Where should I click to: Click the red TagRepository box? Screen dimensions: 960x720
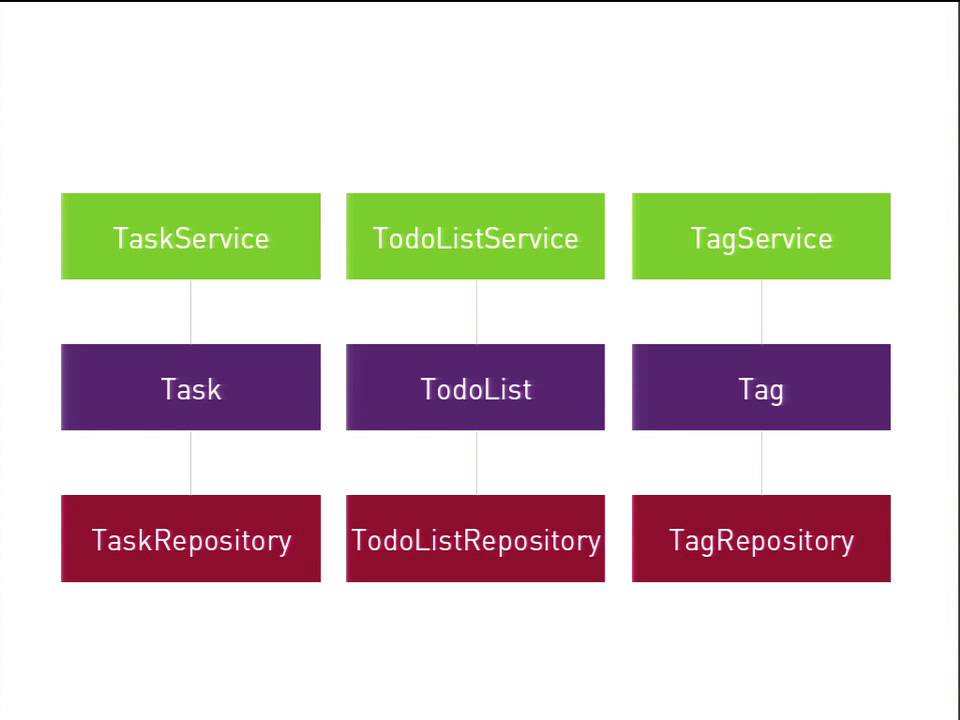[x=761, y=539]
